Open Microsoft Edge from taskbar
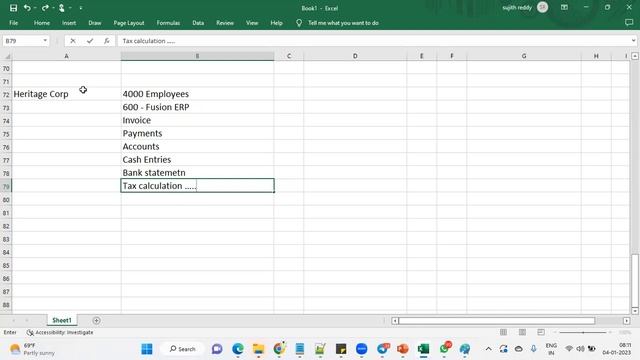Screen dimensions: 640x360 pos(238,349)
